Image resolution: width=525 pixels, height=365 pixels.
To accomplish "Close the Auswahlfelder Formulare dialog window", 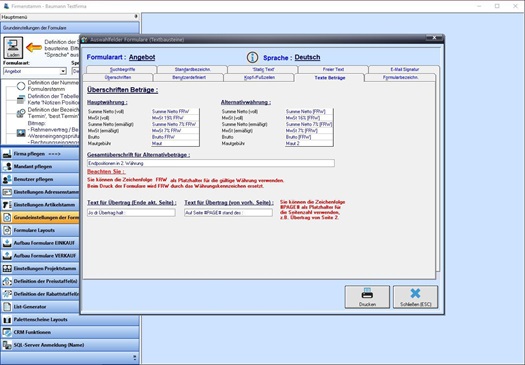I will tap(434, 38).
